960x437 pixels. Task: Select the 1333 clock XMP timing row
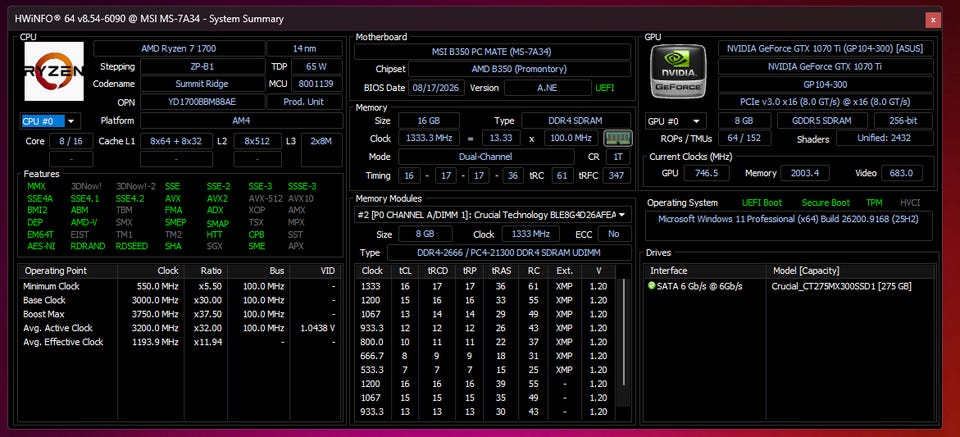[x=487, y=286]
